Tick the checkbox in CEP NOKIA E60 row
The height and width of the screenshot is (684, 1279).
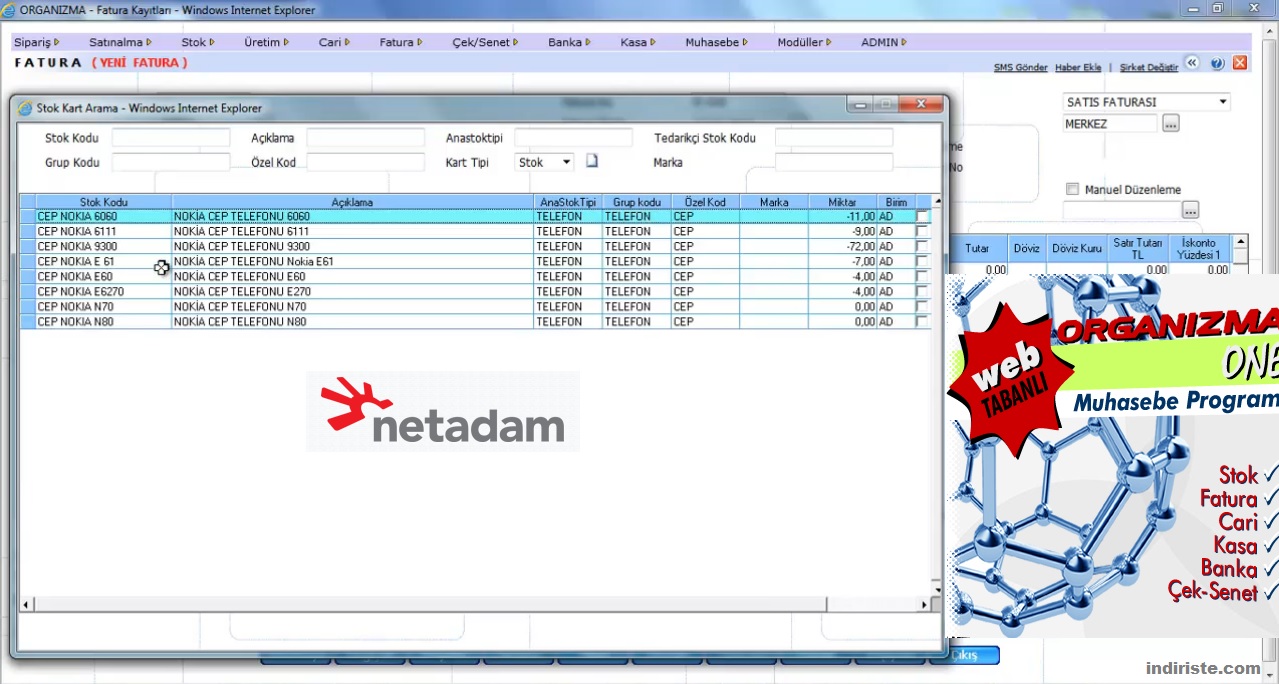[x=922, y=276]
